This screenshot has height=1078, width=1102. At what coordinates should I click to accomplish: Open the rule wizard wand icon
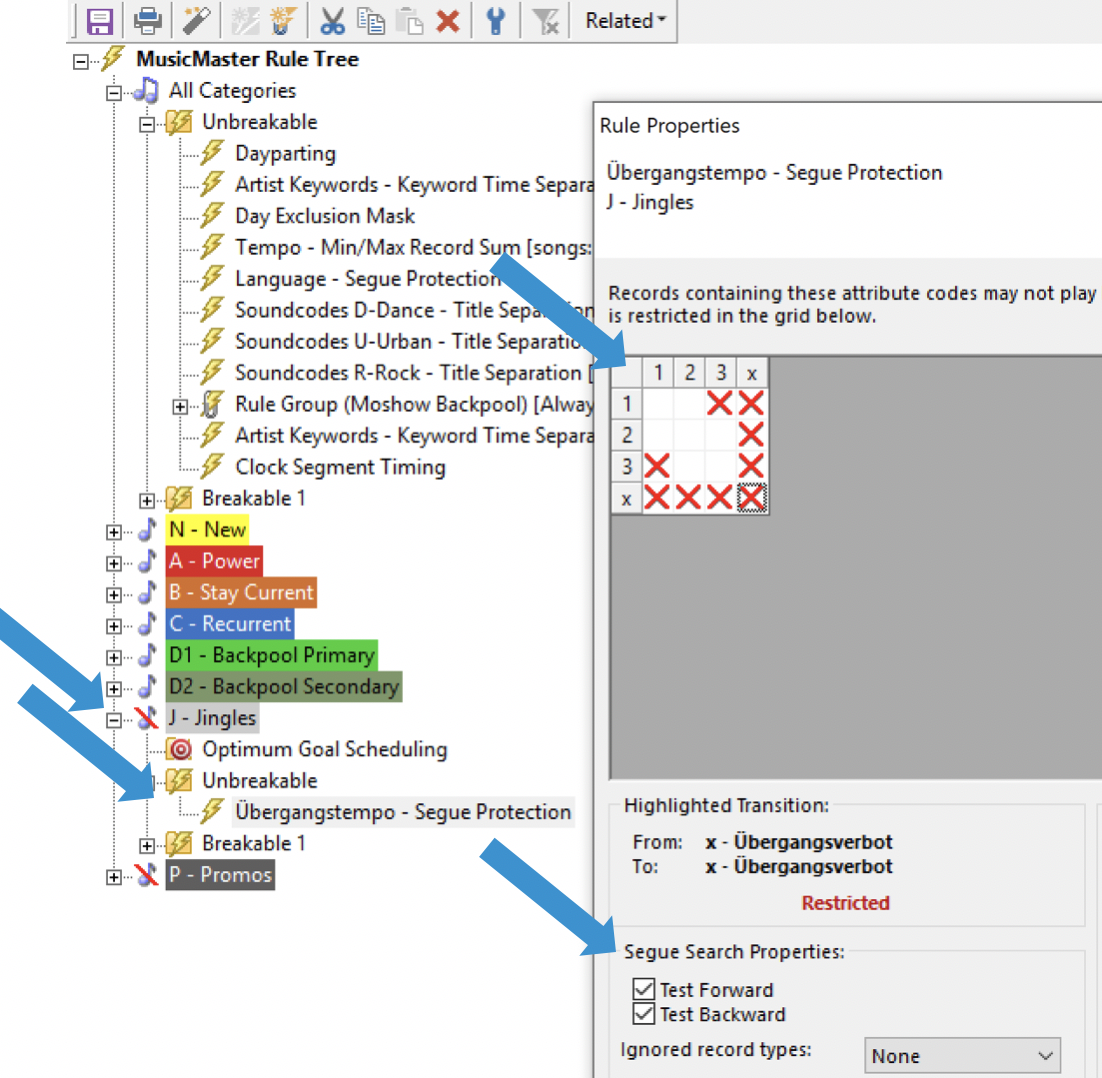197,21
